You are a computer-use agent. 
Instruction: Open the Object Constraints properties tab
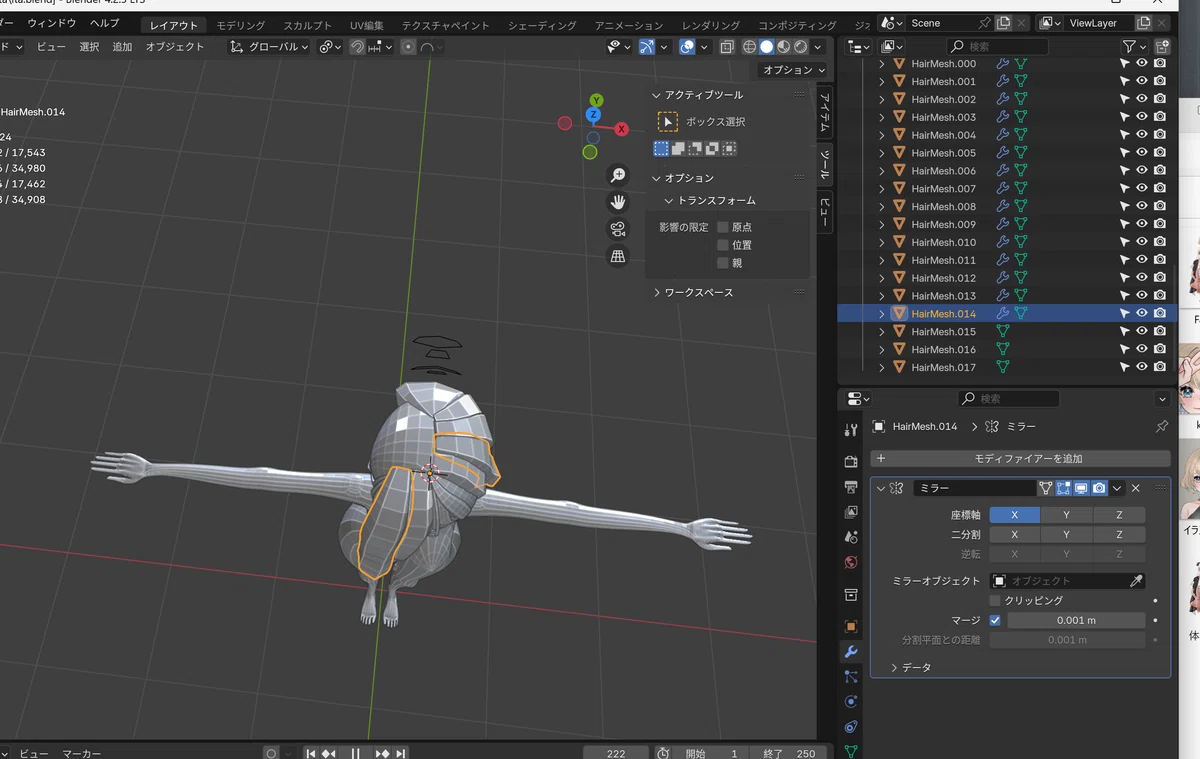(851, 727)
